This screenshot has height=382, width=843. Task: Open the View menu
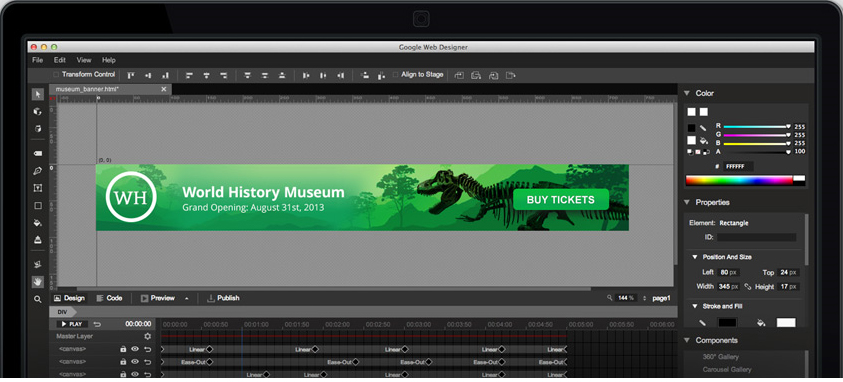[84, 60]
